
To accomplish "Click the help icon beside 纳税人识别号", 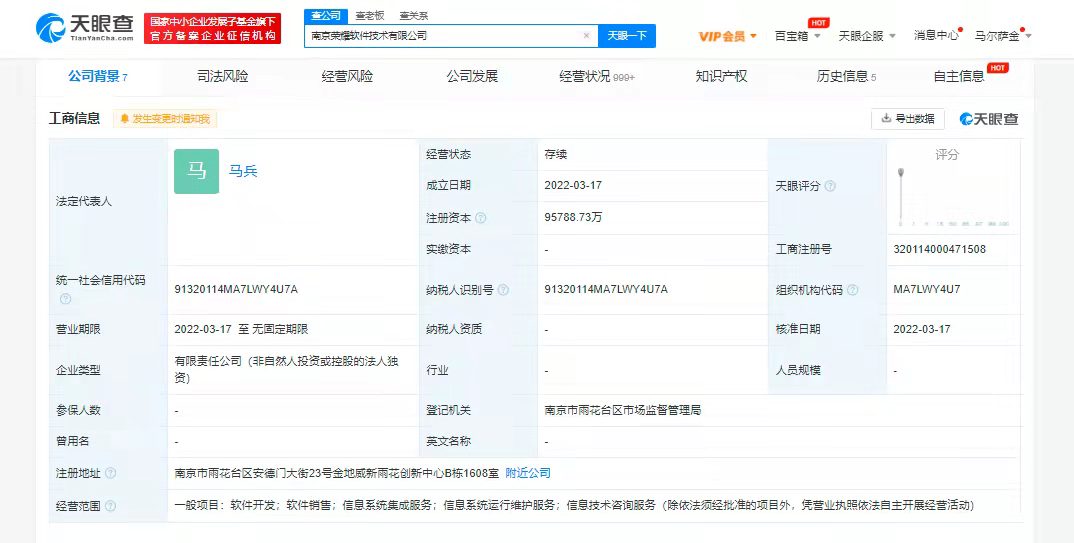I will 503,290.
